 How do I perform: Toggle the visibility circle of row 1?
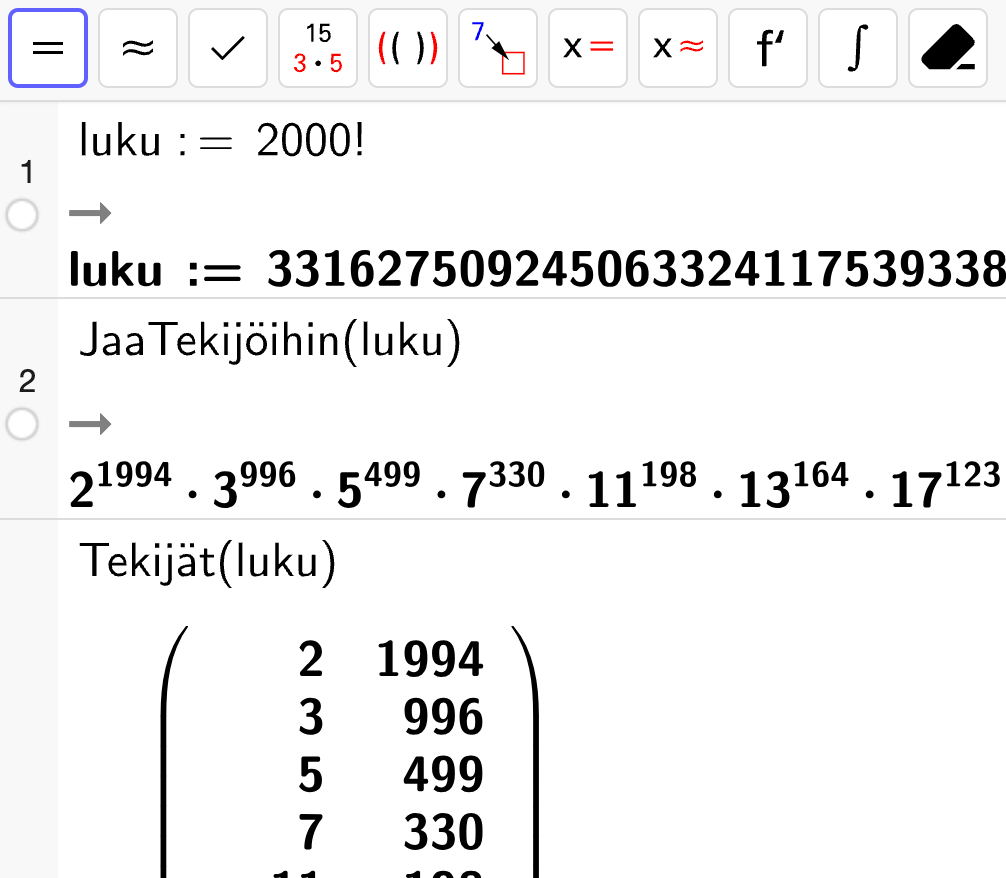[x=22, y=215]
